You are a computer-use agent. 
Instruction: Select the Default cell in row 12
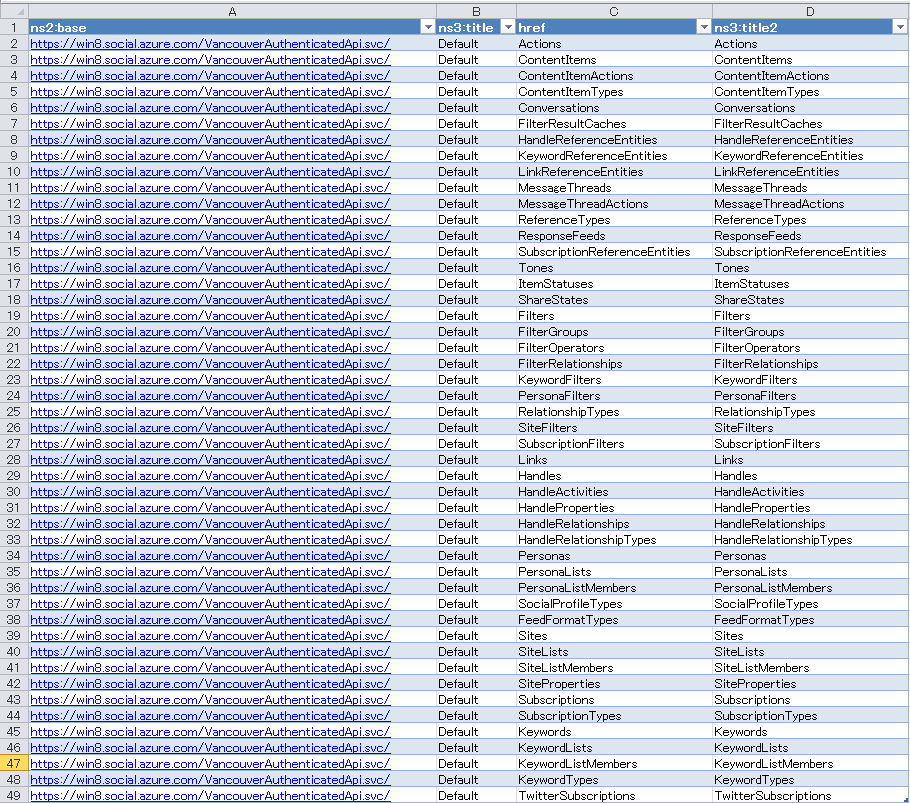coord(458,204)
